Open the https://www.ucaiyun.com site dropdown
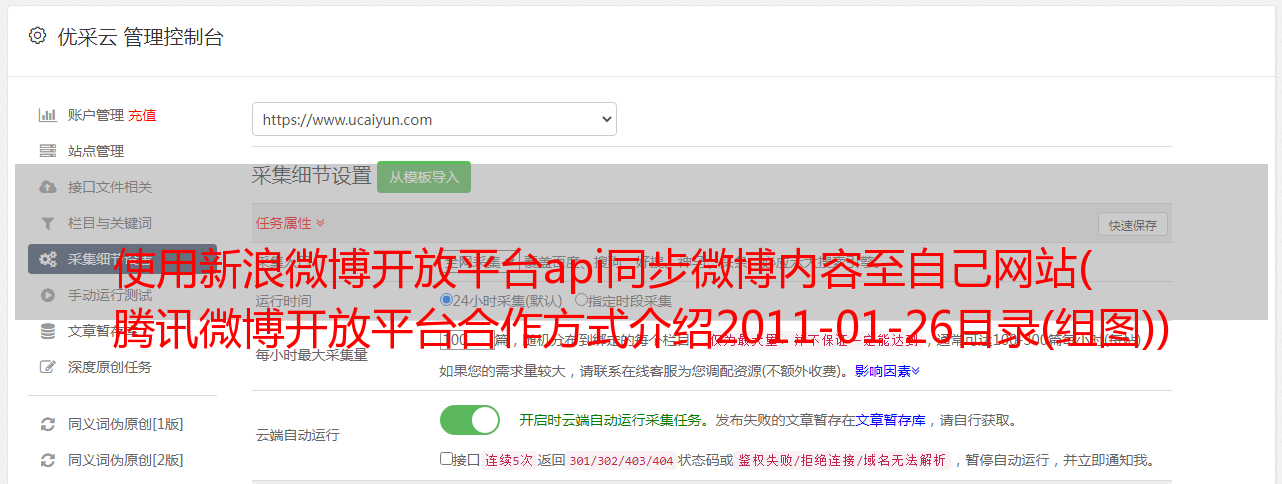 (x=434, y=119)
